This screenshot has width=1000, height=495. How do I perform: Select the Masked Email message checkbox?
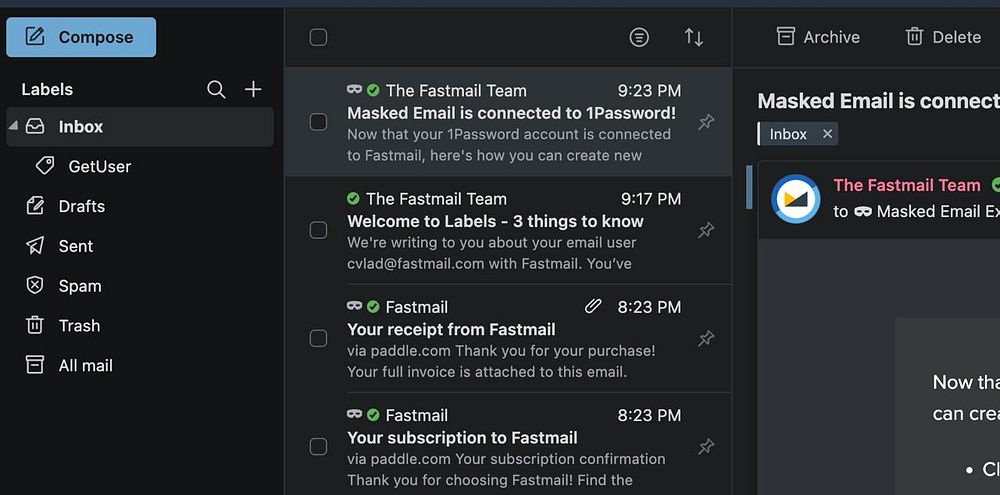(x=318, y=122)
